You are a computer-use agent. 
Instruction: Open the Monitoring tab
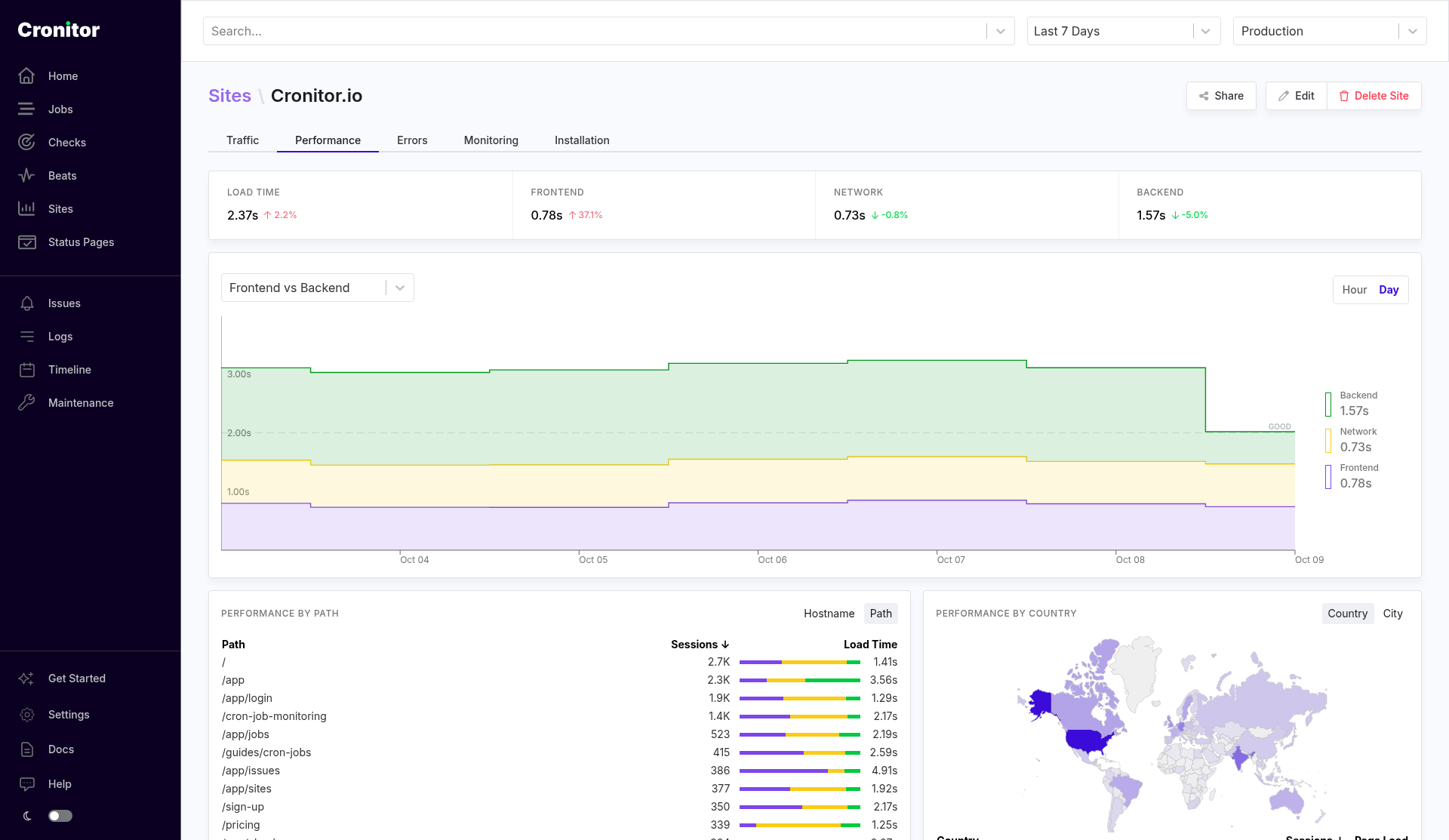[x=491, y=140]
